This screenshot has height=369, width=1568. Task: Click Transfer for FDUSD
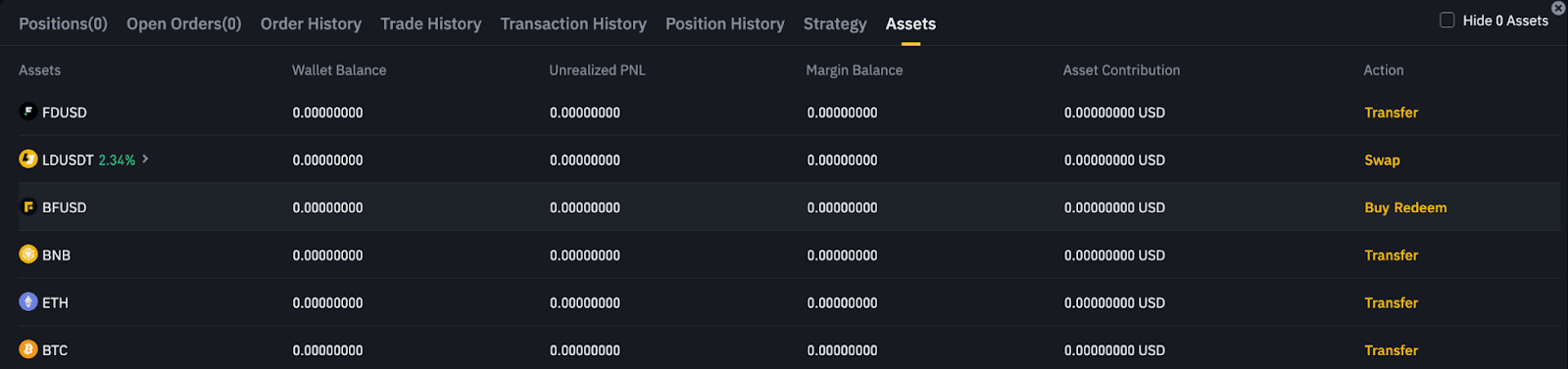1391,113
